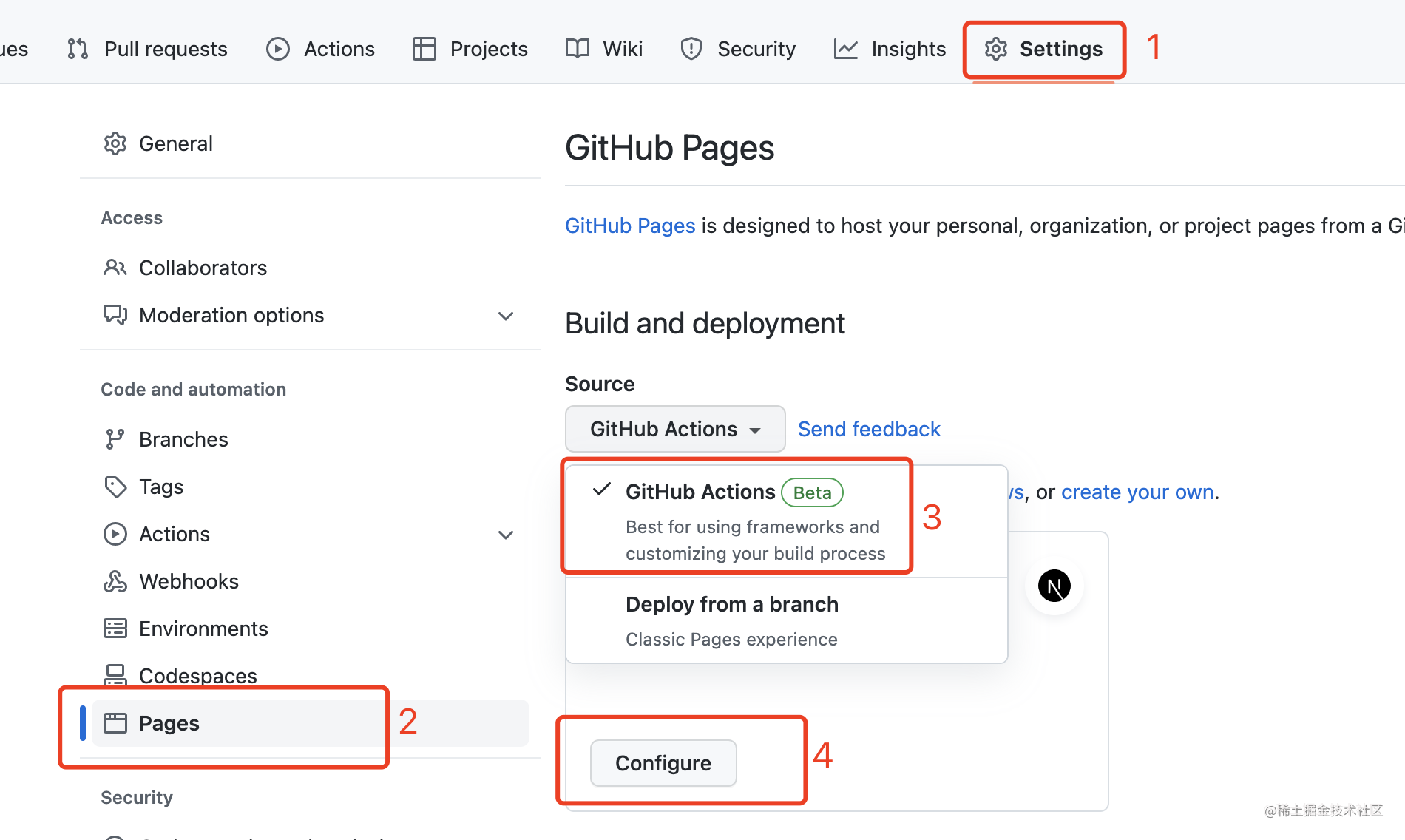This screenshot has height=840, width=1405.
Task: Click the General gear icon in sidebar
Action: point(115,143)
